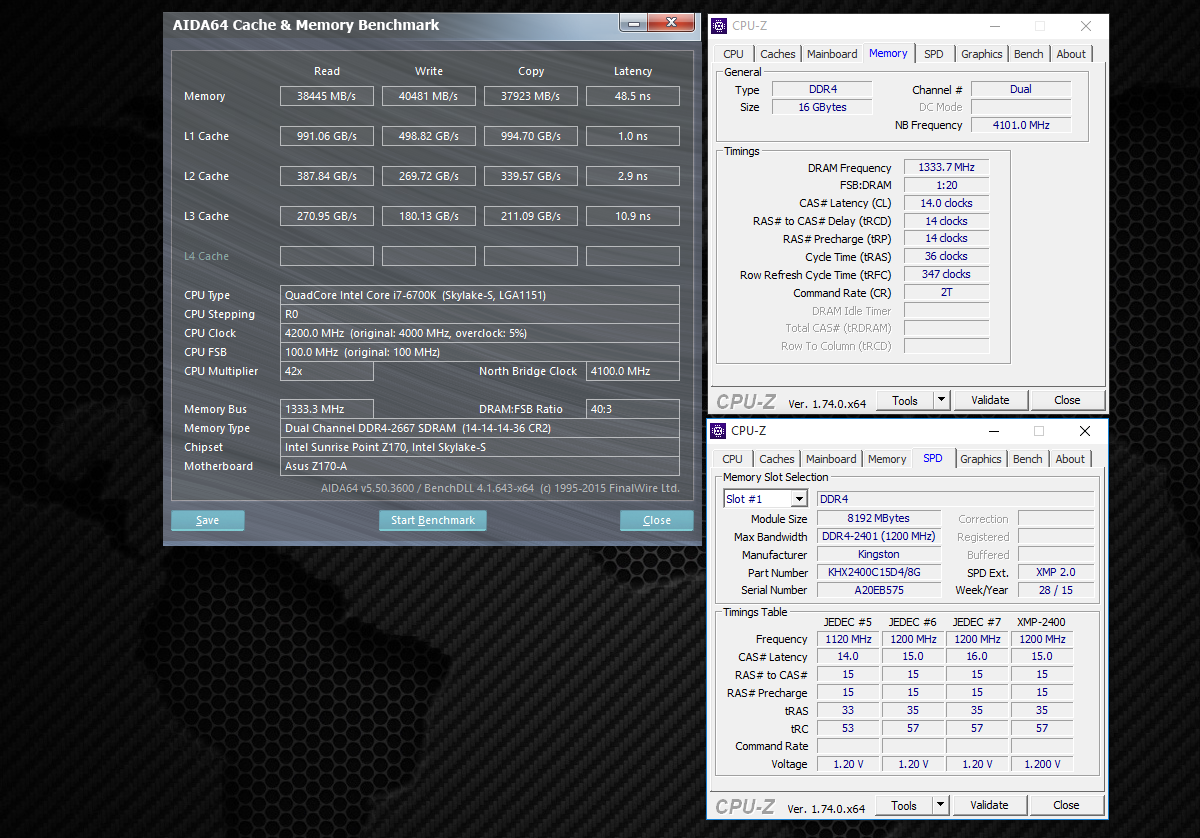Viewport: 1200px width, 838px height.
Task: Open Mainboard tab in lower CPU-Z window
Action: pos(831,459)
